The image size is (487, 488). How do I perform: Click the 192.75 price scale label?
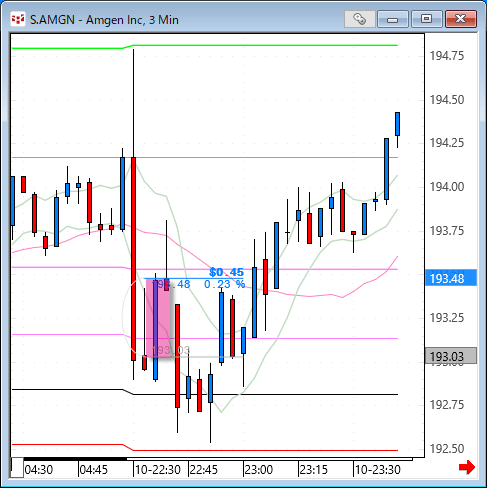click(x=447, y=405)
